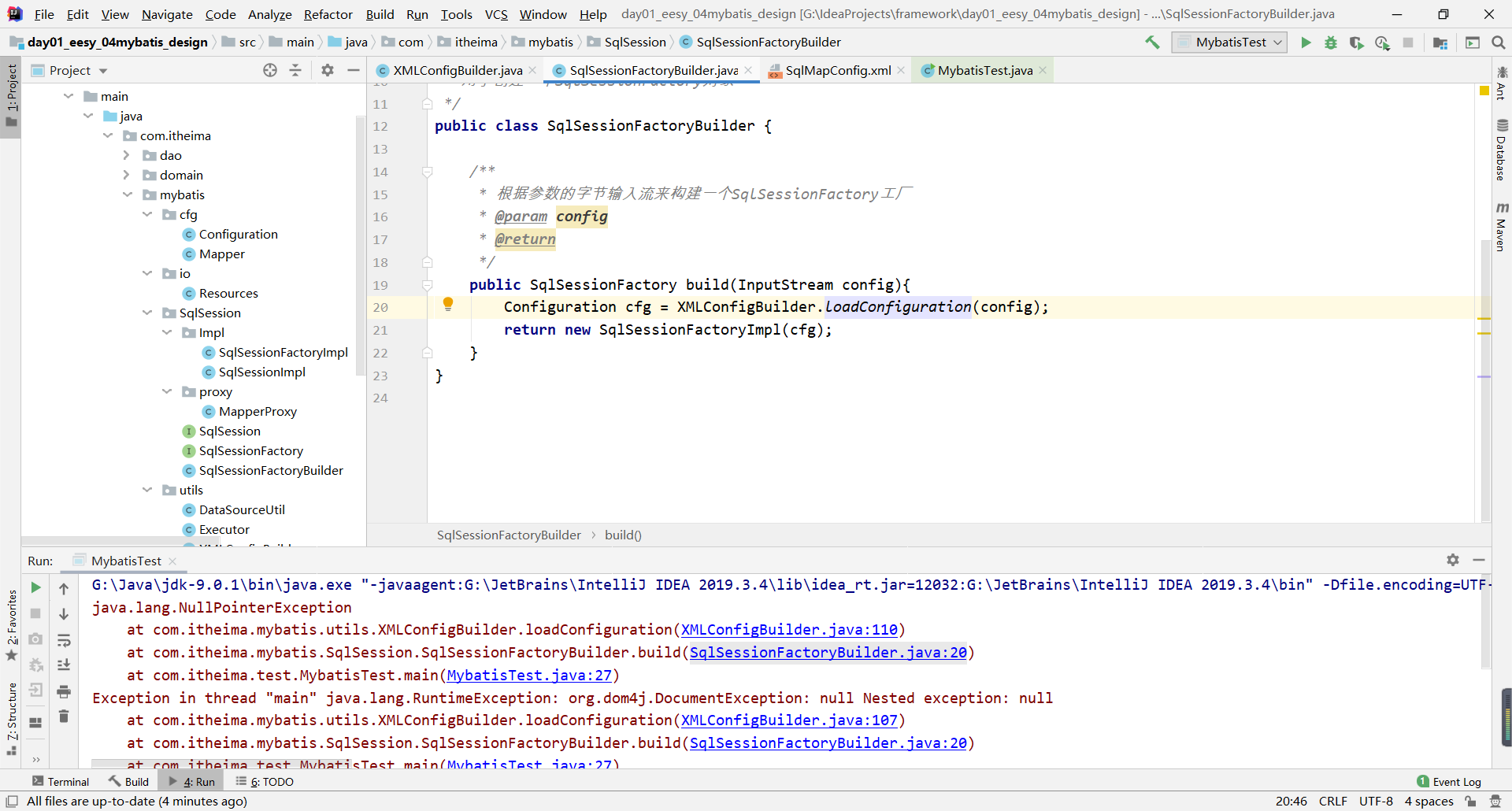The width and height of the screenshot is (1512, 811).
Task: Start debugging with the bug icon
Action: (x=1331, y=43)
